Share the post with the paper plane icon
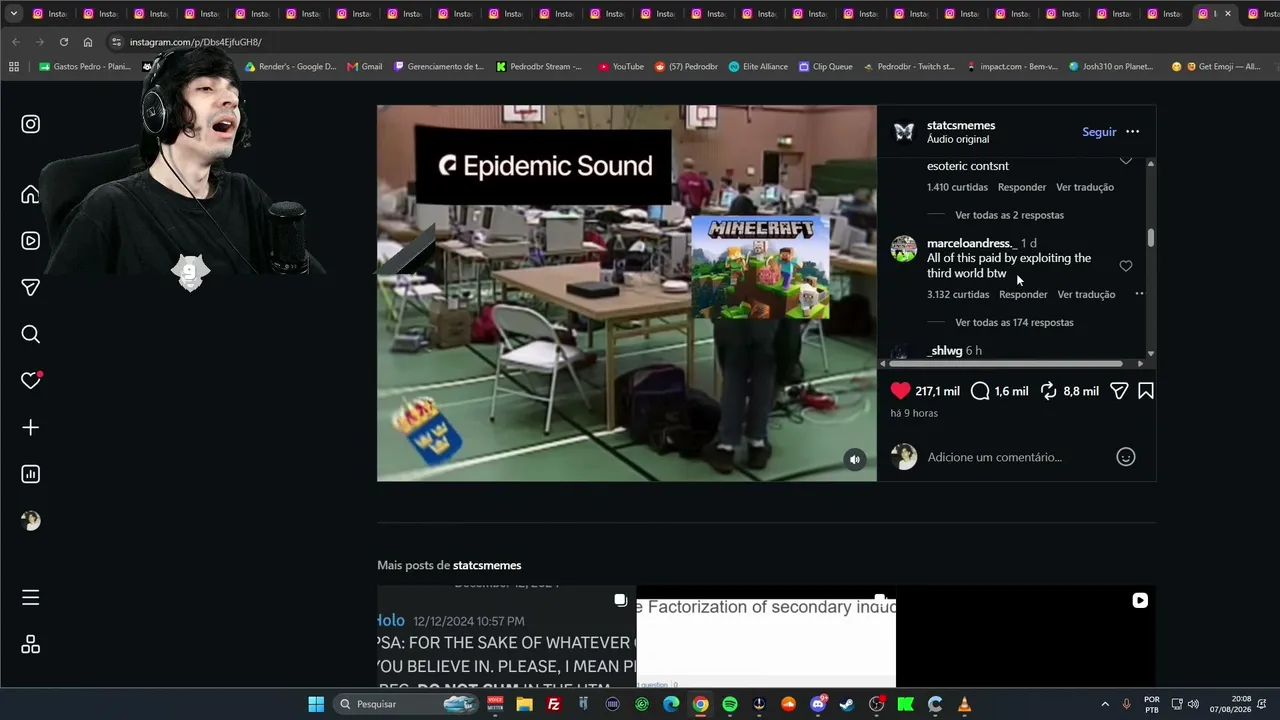 [x=1119, y=391]
